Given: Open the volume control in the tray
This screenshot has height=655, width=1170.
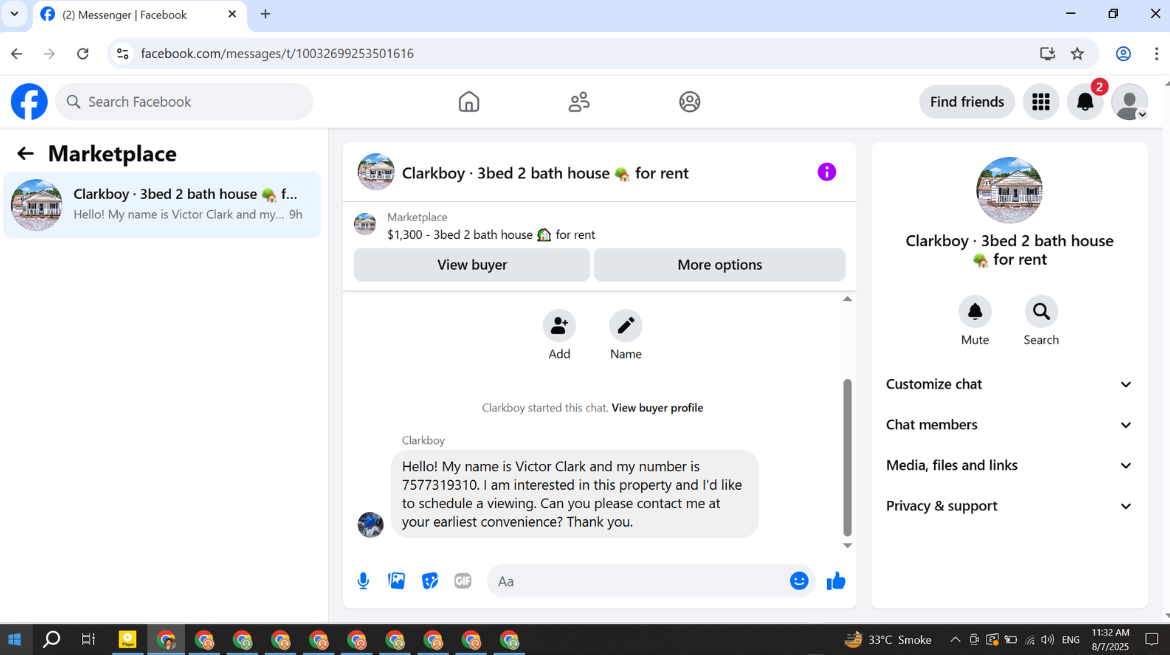Looking at the screenshot, I should point(1048,639).
